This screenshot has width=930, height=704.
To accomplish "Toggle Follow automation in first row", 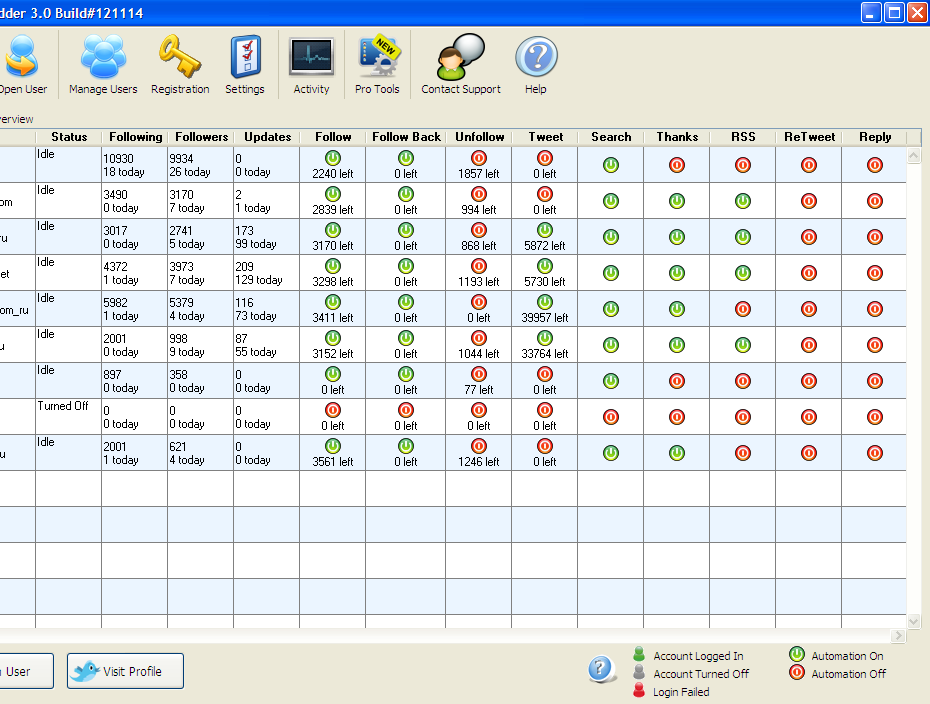I will point(333,158).
